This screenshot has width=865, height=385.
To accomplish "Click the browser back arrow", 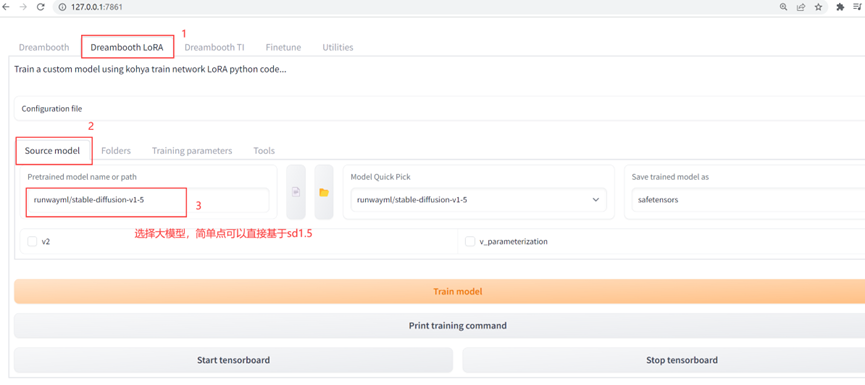I will coord(6,7).
